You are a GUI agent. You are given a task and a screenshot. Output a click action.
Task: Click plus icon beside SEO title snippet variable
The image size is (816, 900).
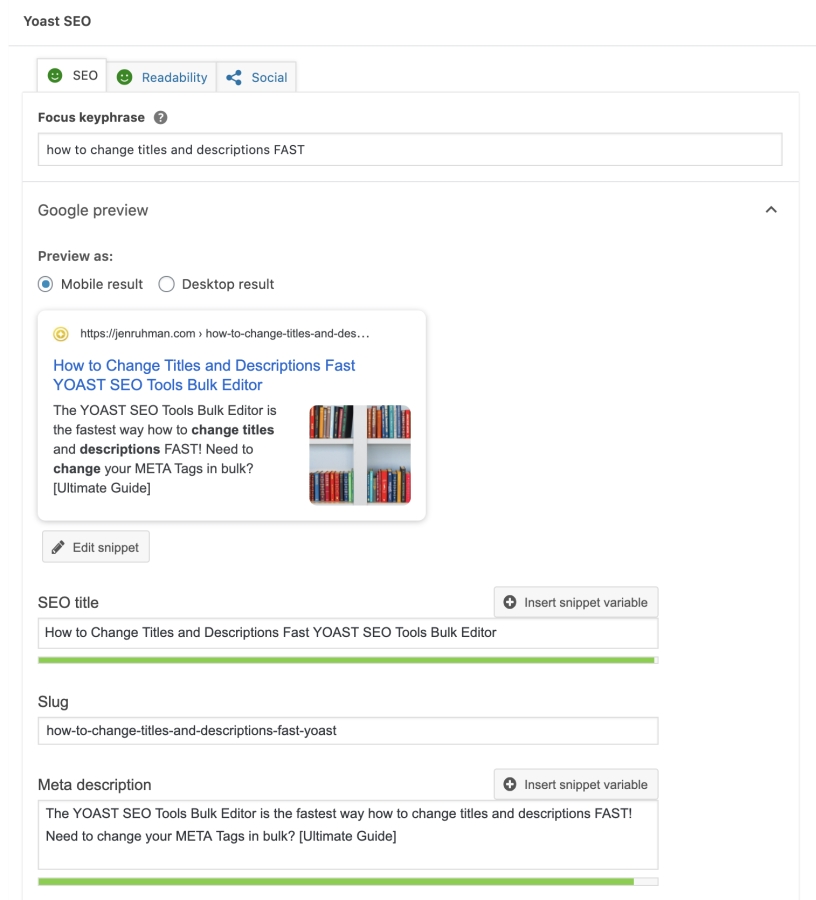pos(510,602)
